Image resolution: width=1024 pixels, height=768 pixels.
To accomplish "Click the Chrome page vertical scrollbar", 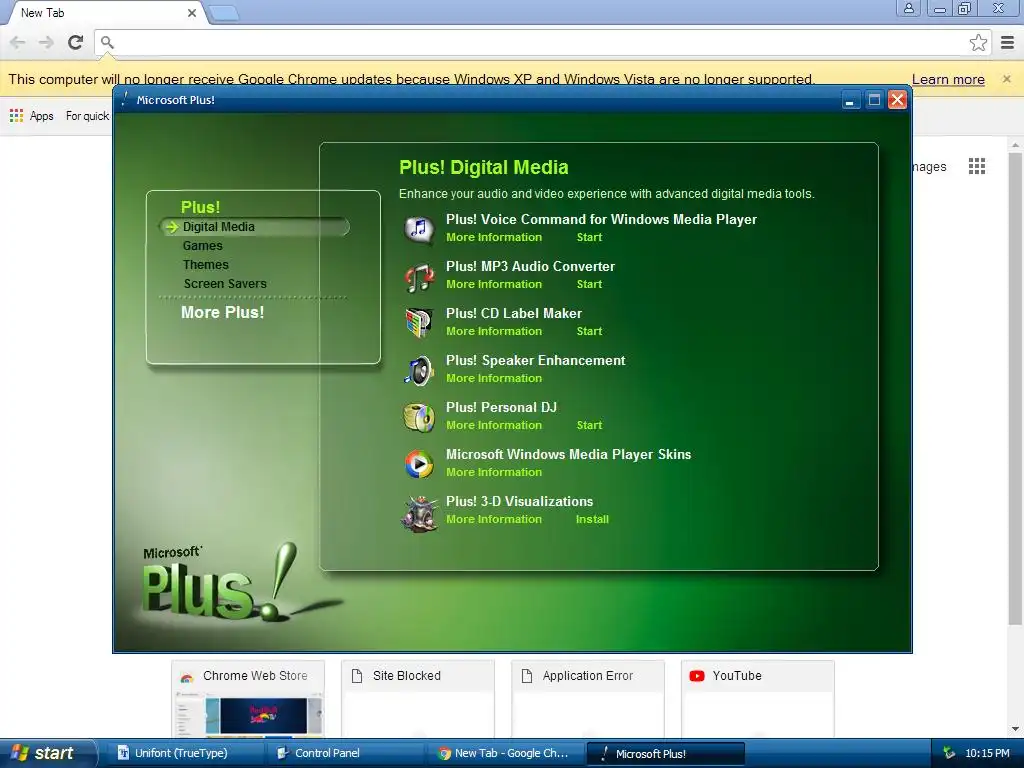I will click(1015, 389).
